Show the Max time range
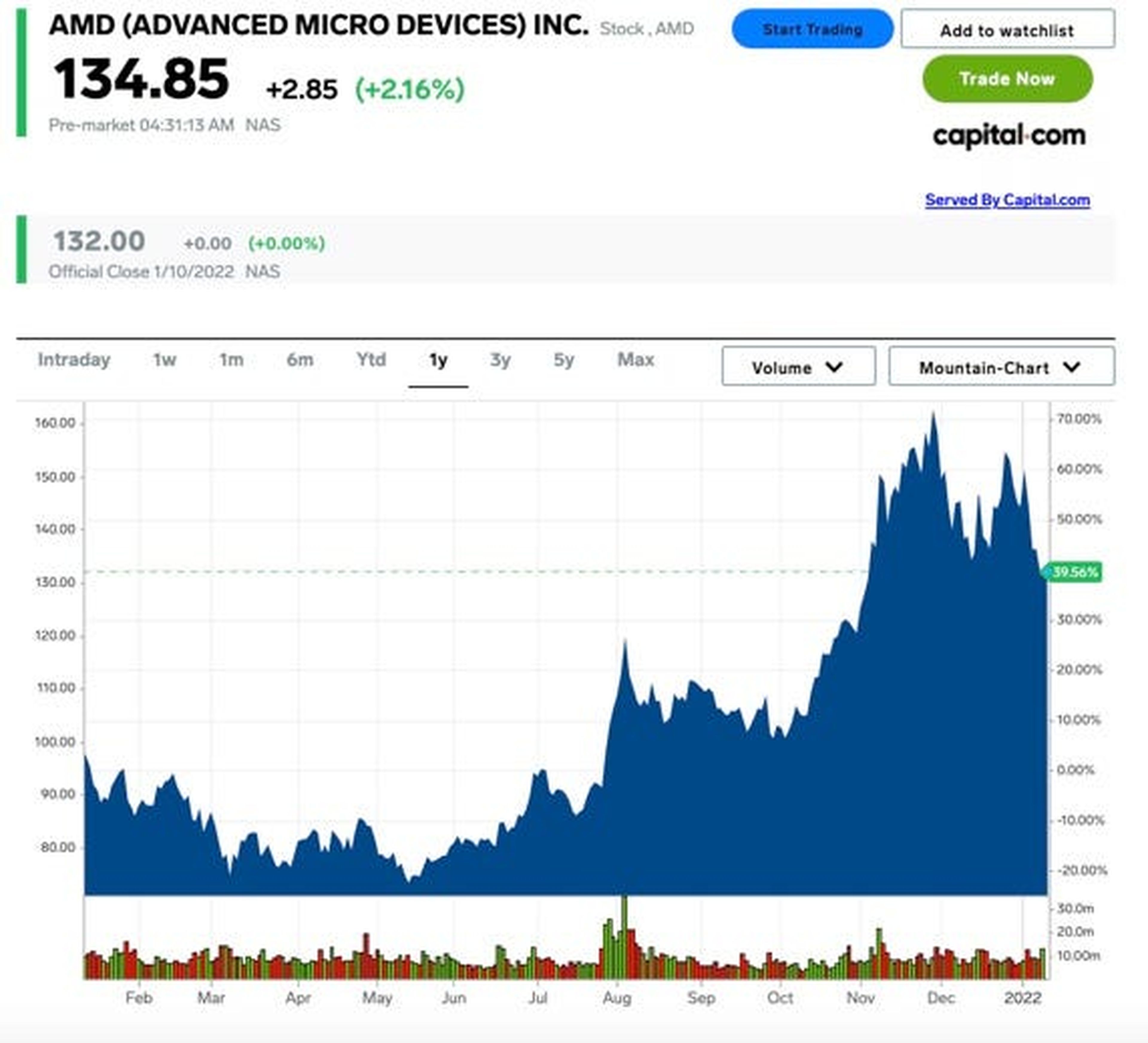The height and width of the screenshot is (1043, 1148). (x=636, y=360)
